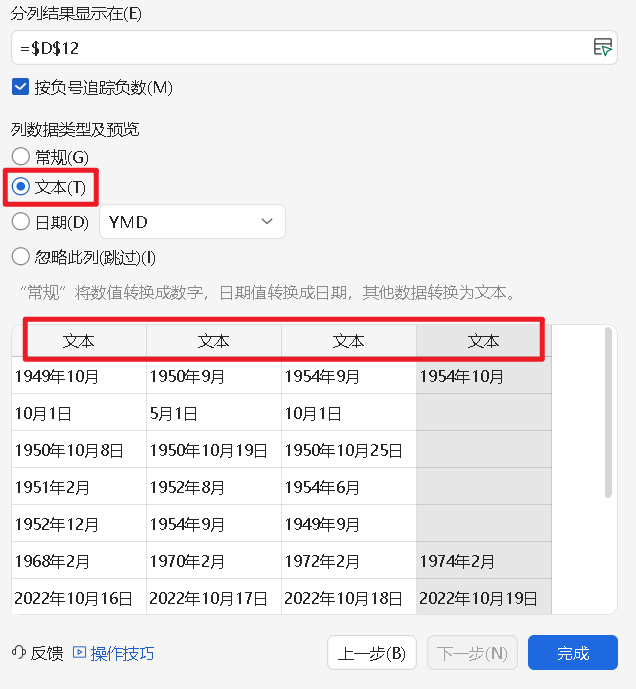636x689 pixels.
Task: Click cell 1949年9月 in preview
Action: (349, 524)
